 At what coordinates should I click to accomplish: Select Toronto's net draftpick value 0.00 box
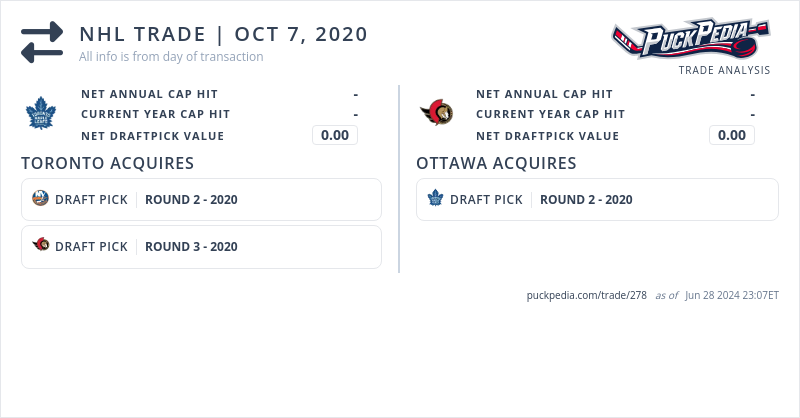point(335,135)
